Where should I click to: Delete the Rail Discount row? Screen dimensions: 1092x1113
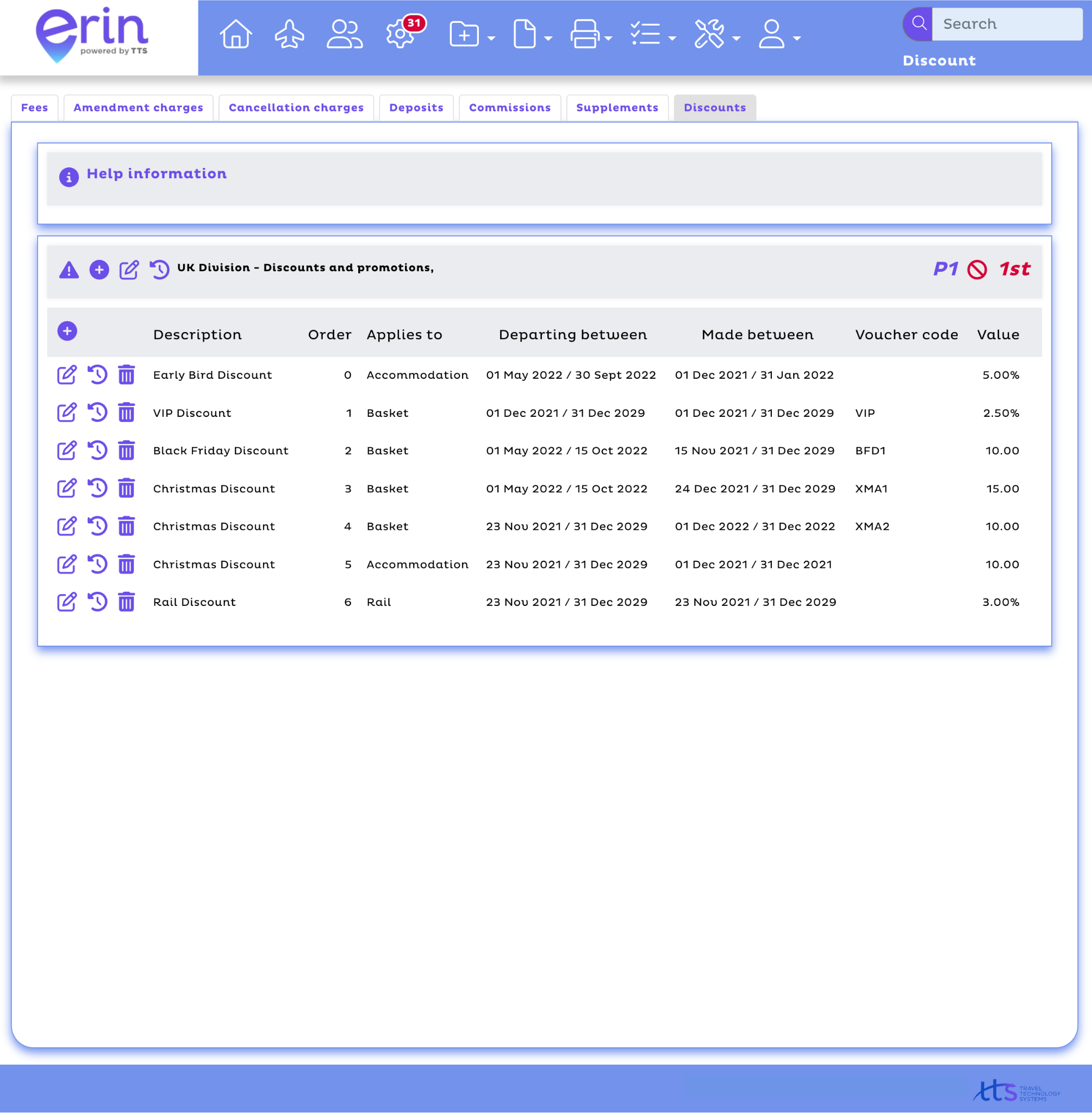(x=126, y=602)
